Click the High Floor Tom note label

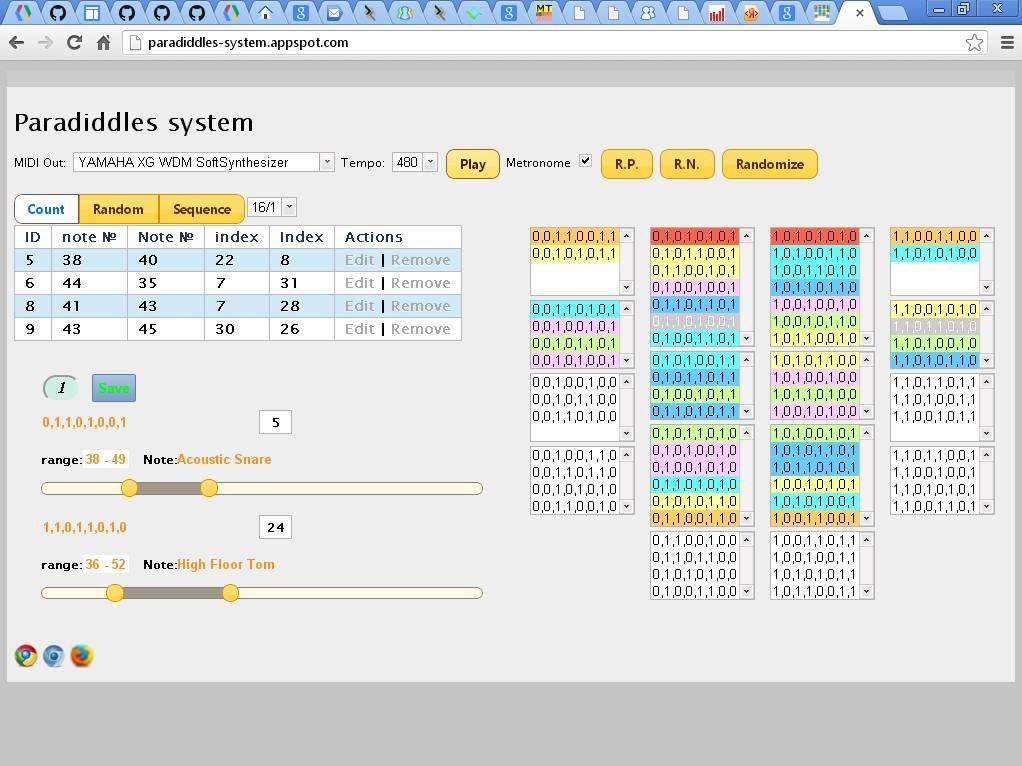tap(226, 565)
